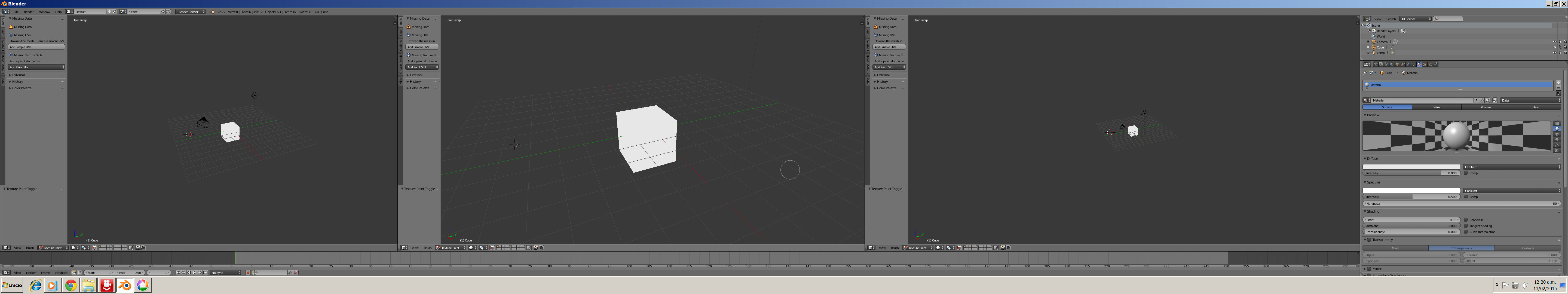Click the OpenGL render camera icon in the left viewport

[x=137, y=248]
